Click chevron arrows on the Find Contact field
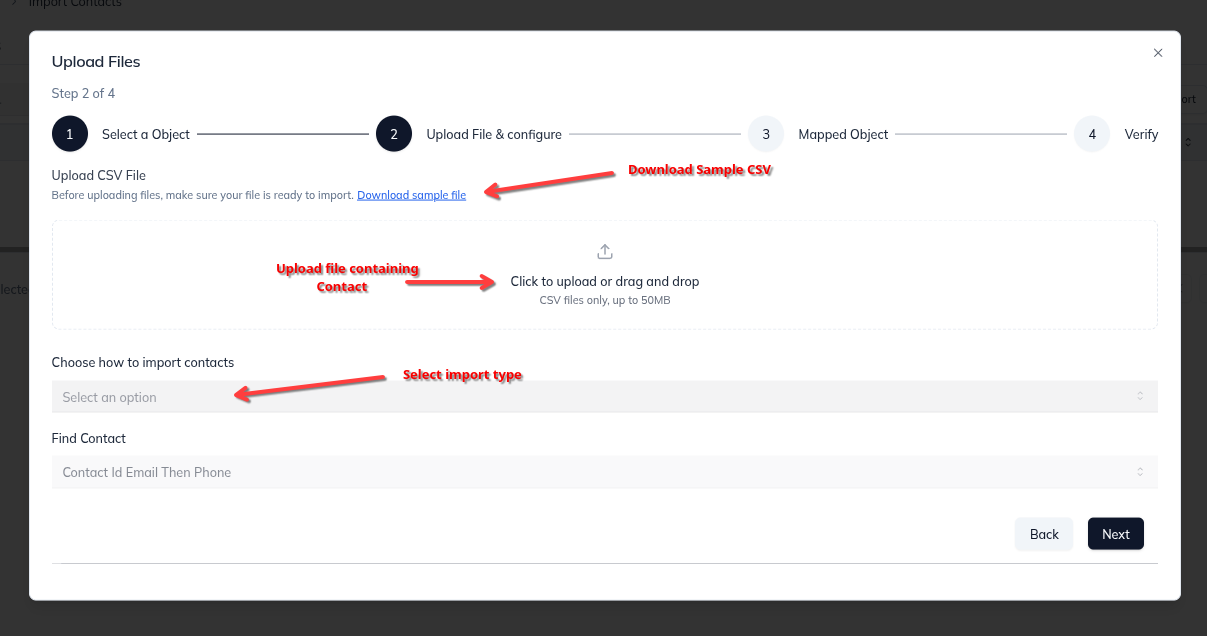 coord(1140,472)
